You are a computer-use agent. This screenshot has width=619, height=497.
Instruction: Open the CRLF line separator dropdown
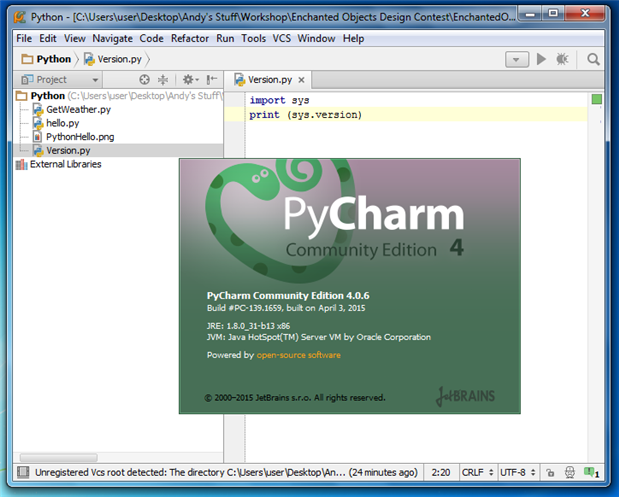478,473
